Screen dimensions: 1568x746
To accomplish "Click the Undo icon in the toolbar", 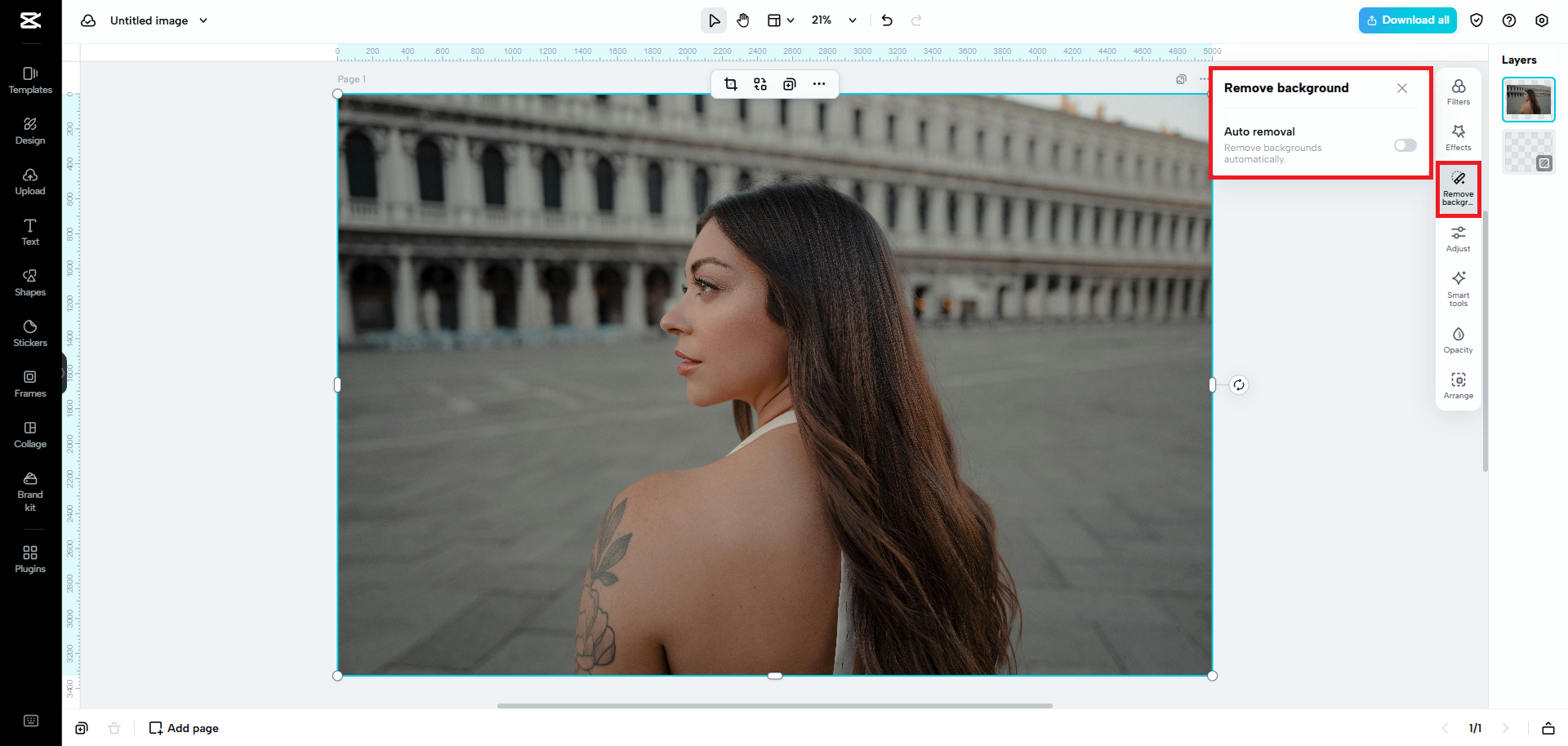I will pos(887,20).
